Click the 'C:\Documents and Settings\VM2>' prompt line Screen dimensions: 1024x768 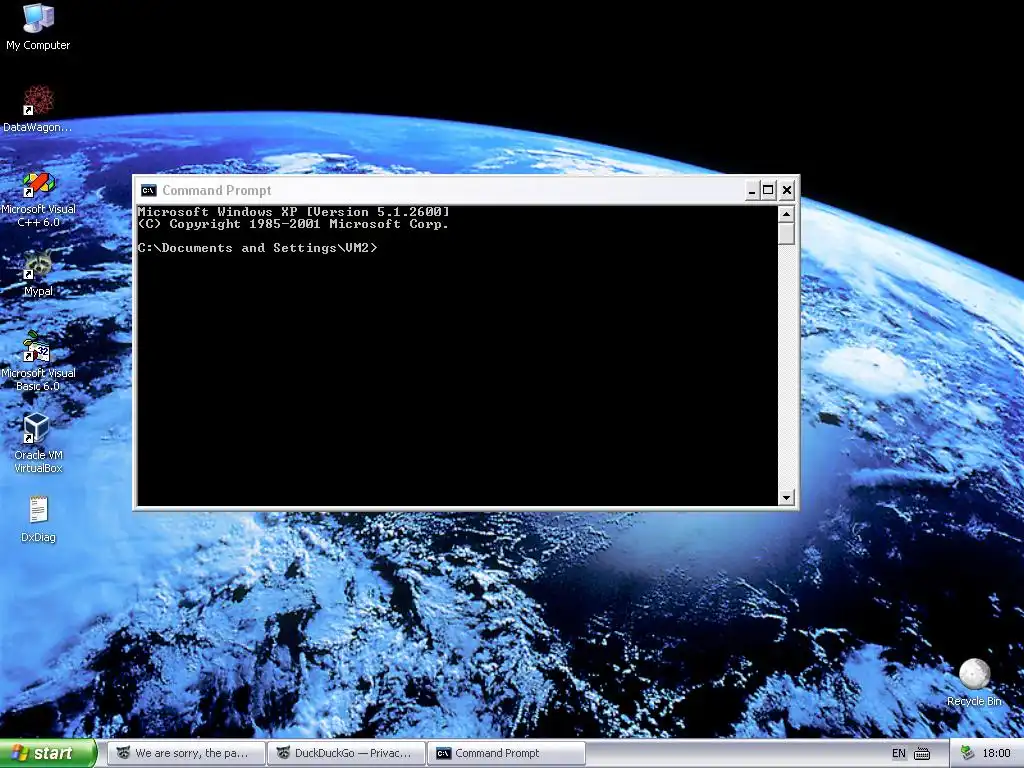(257, 248)
